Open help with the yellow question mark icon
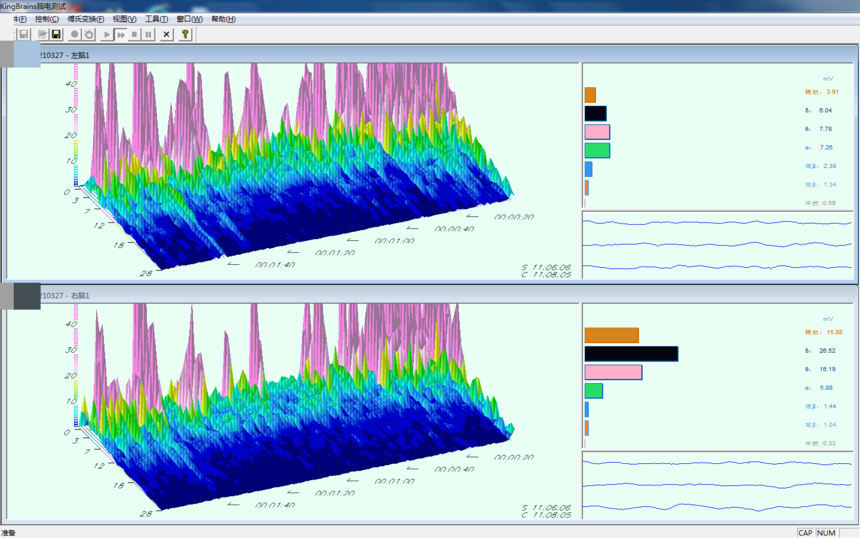Image resolution: width=860 pixels, height=538 pixels. point(185,35)
